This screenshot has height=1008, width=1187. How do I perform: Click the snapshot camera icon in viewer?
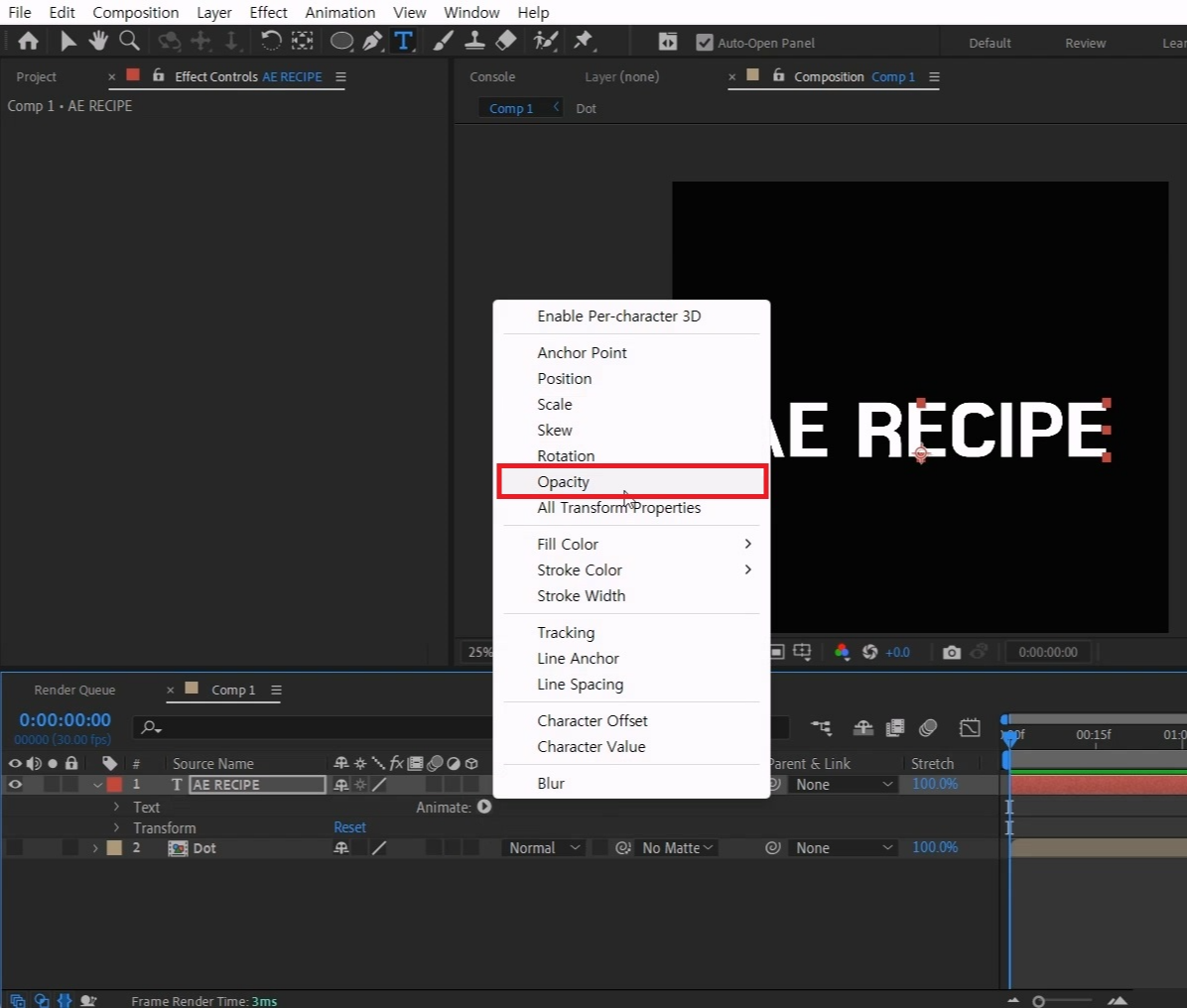pyautogui.click(x=952, y=653)
